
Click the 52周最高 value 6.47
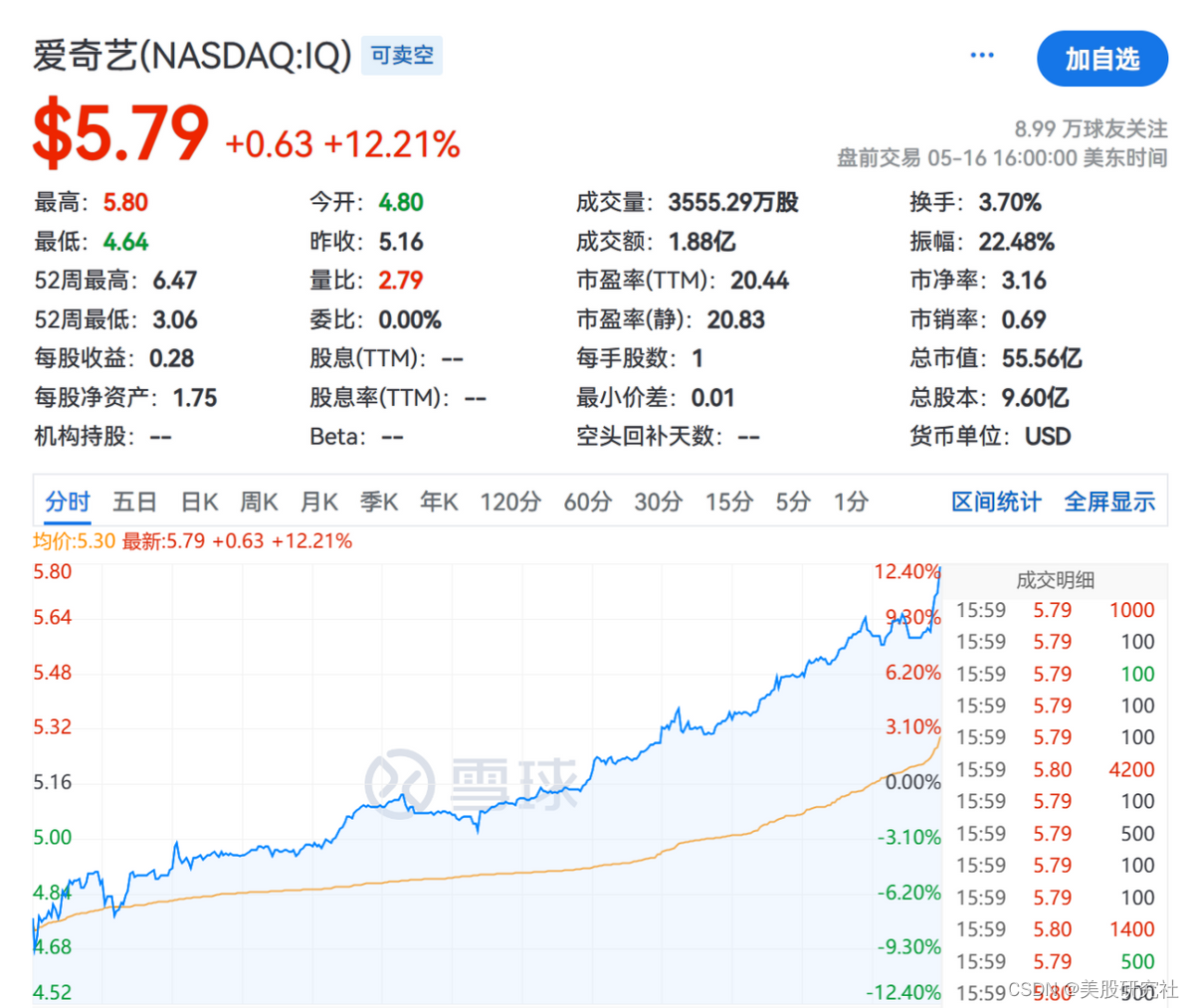click(x=175, y=281)
